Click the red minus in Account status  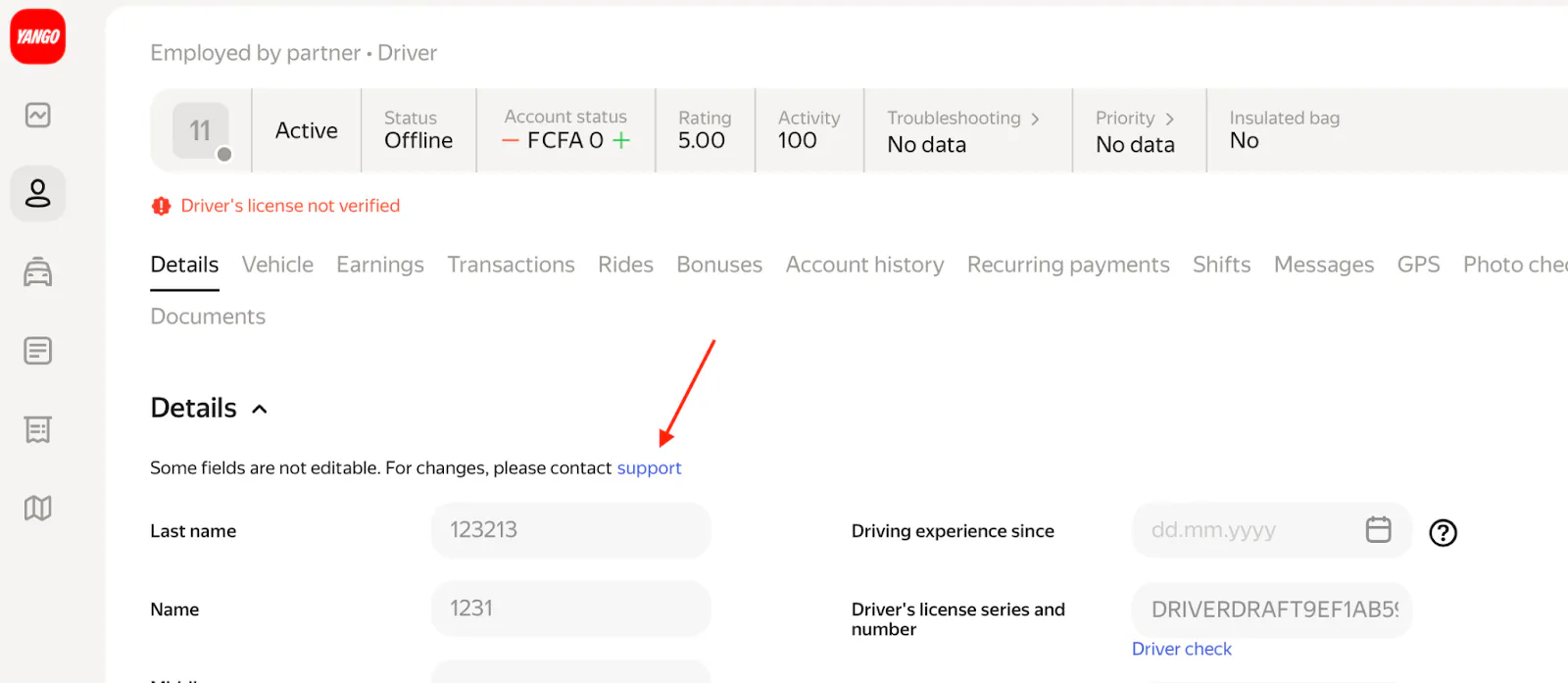click(511, 141)
